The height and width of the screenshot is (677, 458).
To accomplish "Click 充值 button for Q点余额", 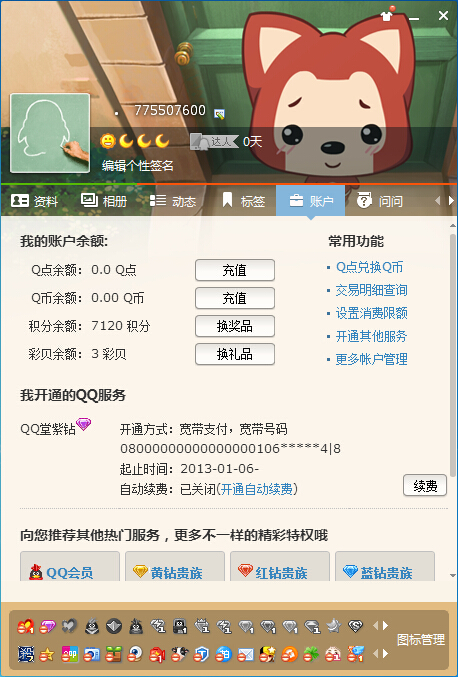I will click(235, 270).
